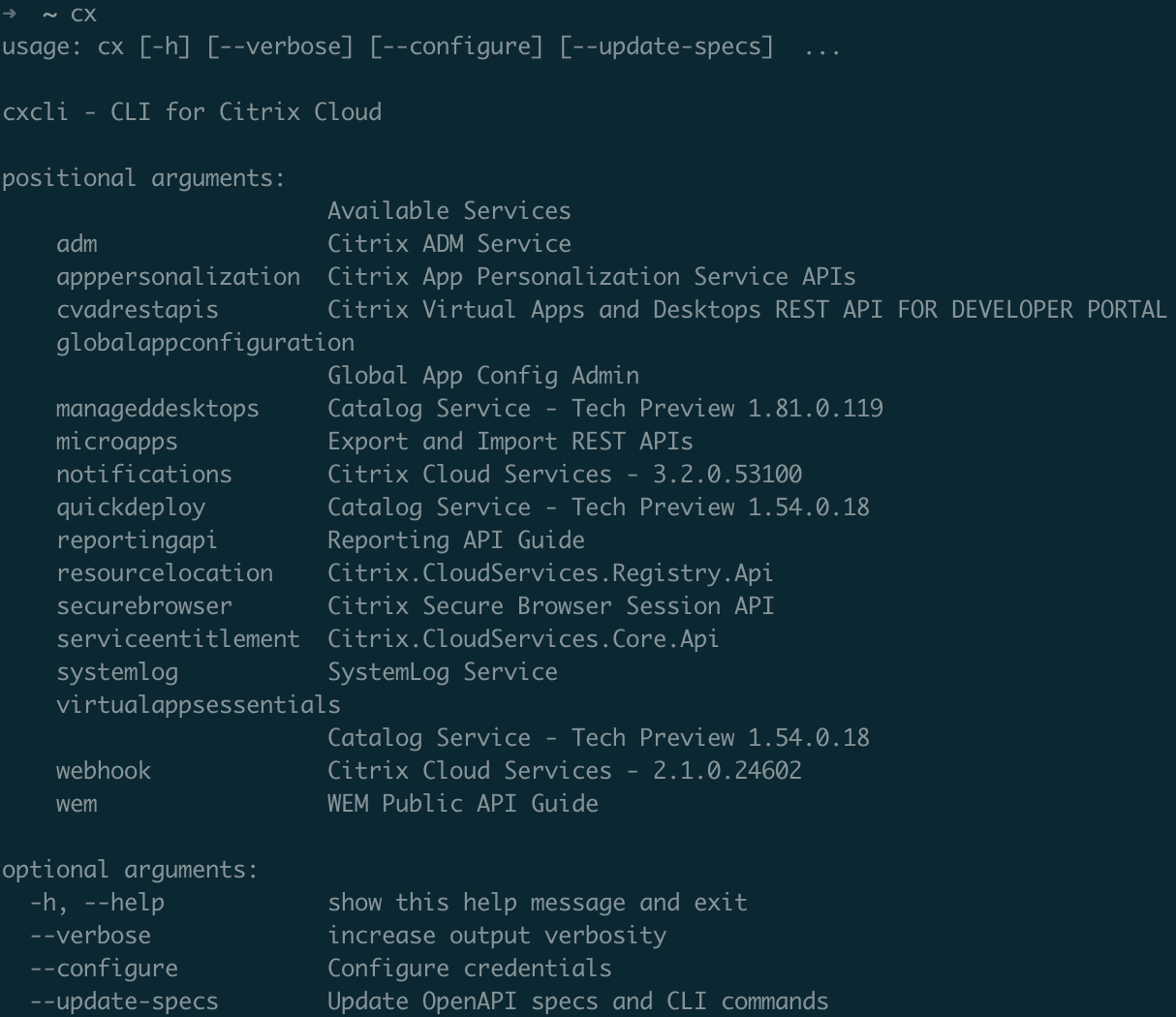Click the 'systemlog' service name

click(x=117, y=672)
